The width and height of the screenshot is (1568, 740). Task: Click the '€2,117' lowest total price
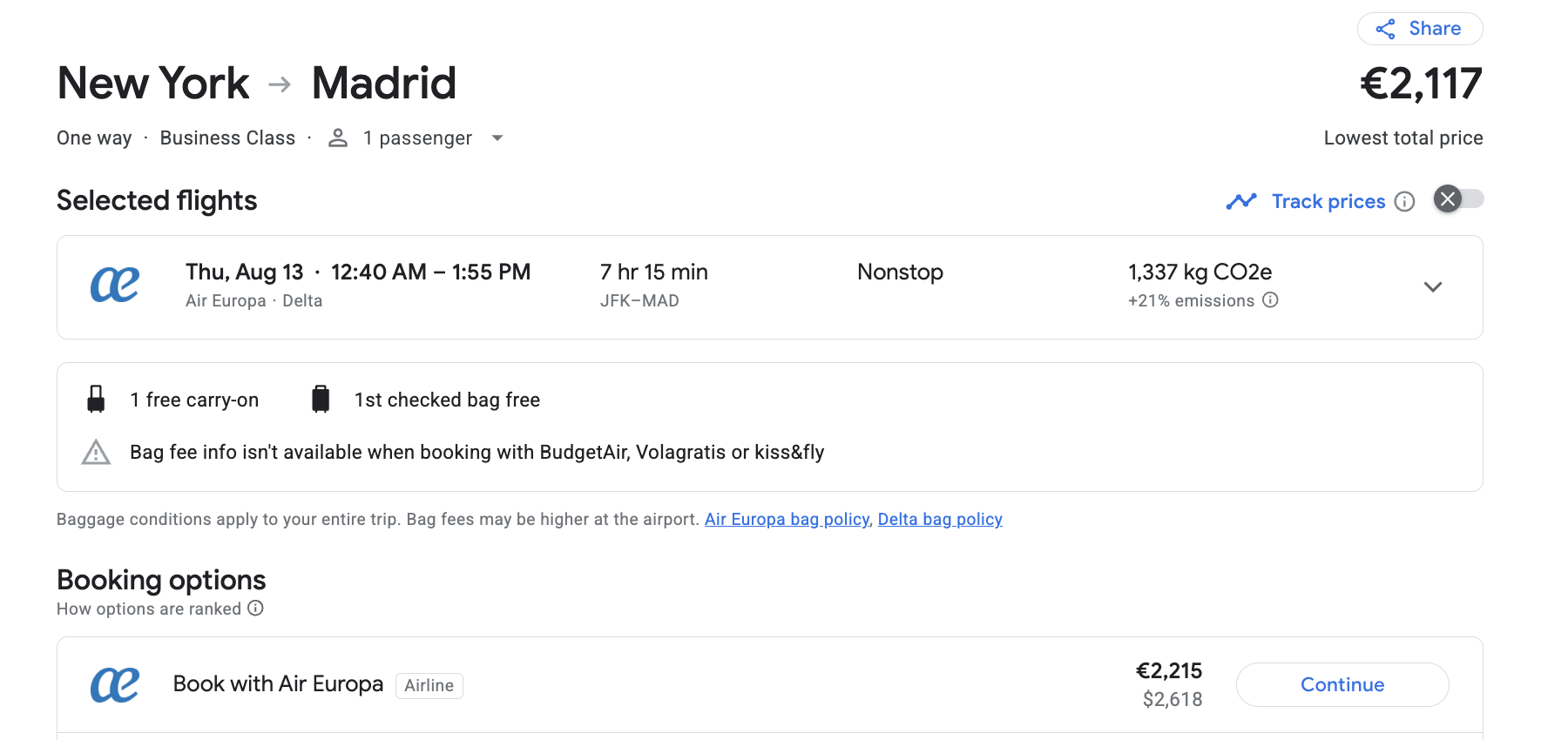(x=1421, y=84)
